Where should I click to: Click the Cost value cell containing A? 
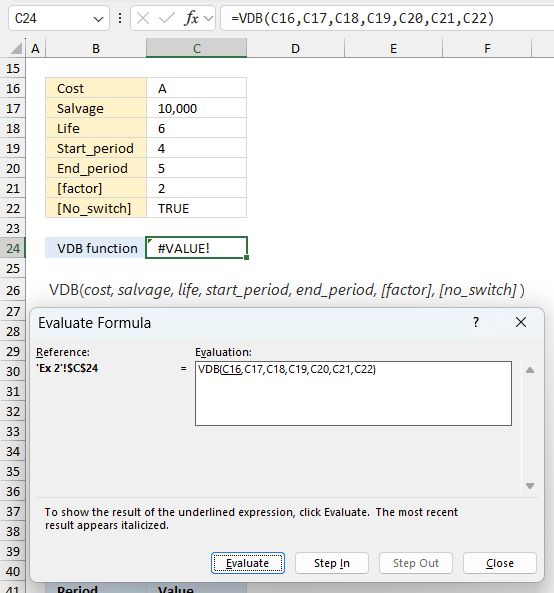pyautogui.click(x=196, y=88)
